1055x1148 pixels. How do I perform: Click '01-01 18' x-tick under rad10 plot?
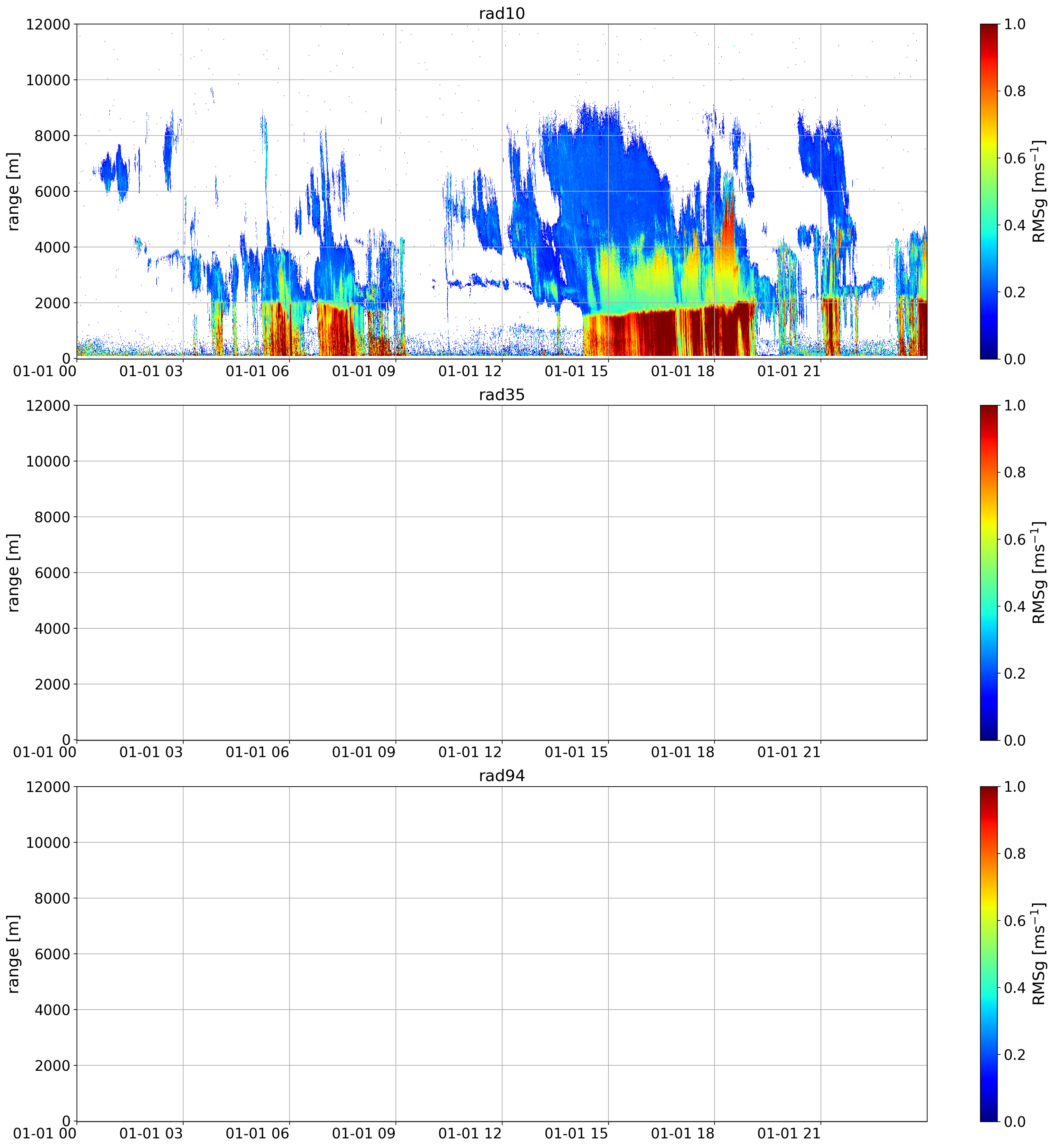coord(683,371)
